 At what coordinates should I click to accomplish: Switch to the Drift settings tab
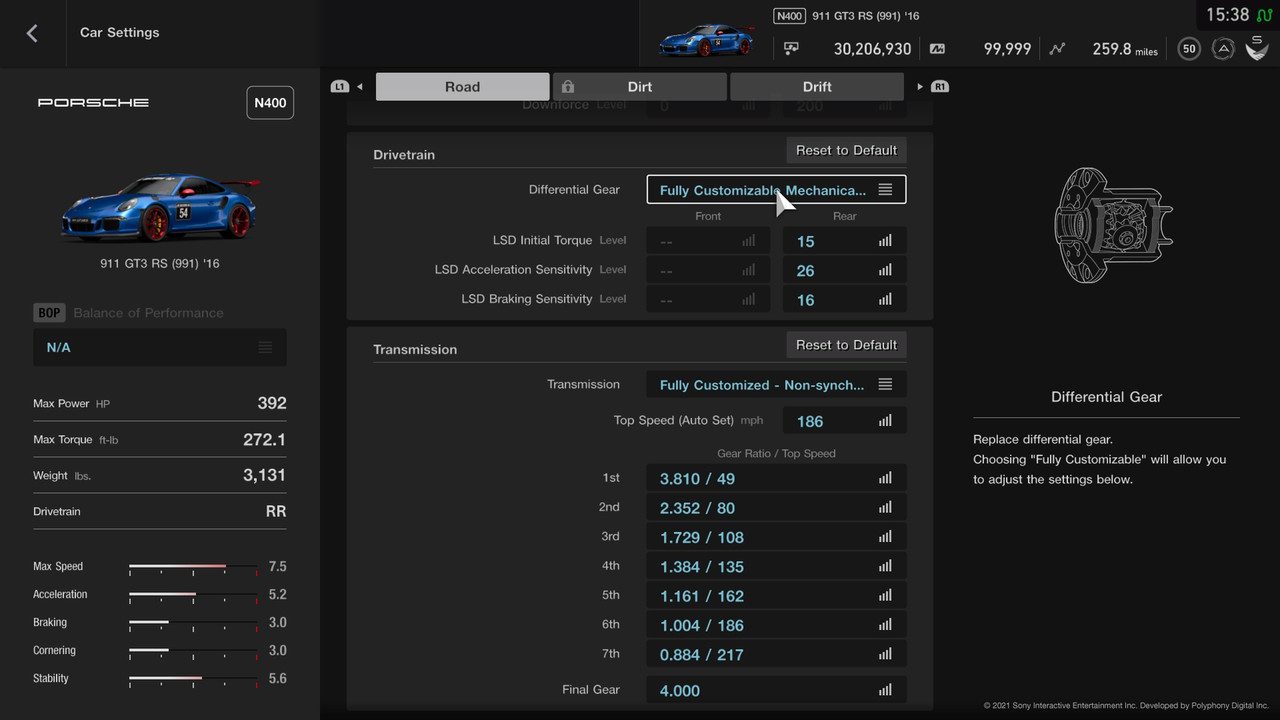[817, 87]
